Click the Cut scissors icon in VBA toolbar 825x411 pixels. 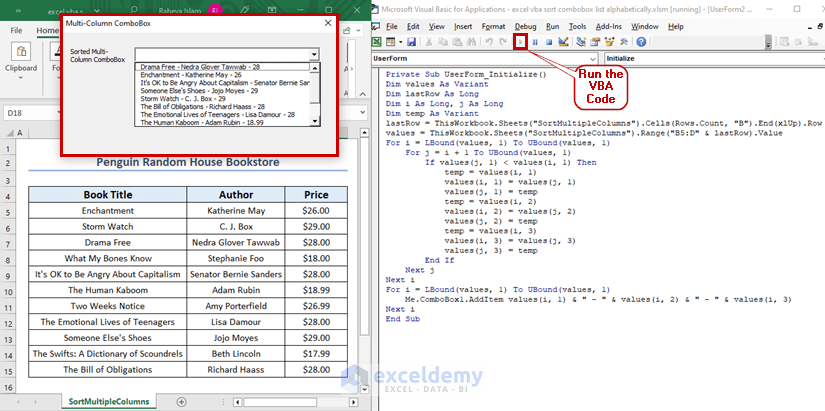tap(429, 42)
